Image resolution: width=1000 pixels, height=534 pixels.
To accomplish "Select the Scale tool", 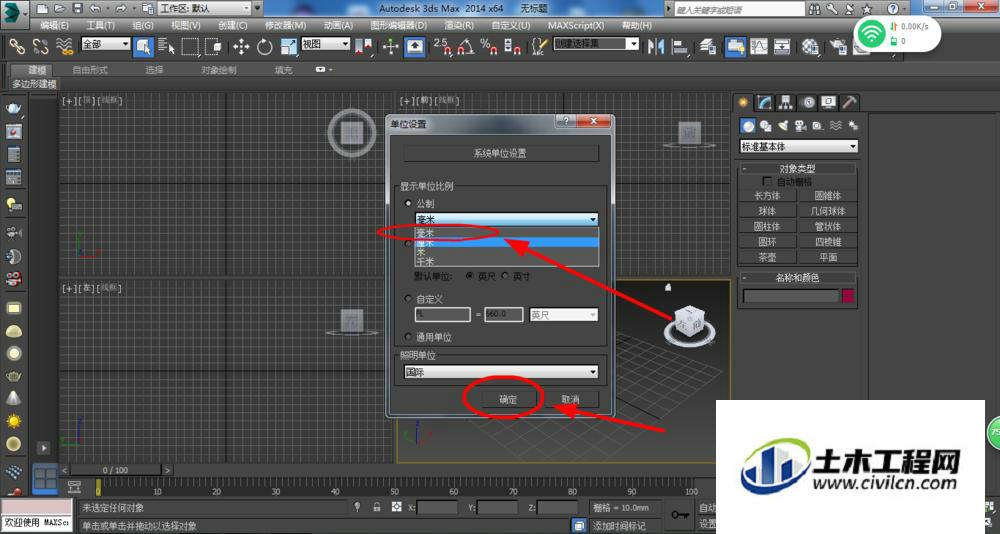I will 288,46.
